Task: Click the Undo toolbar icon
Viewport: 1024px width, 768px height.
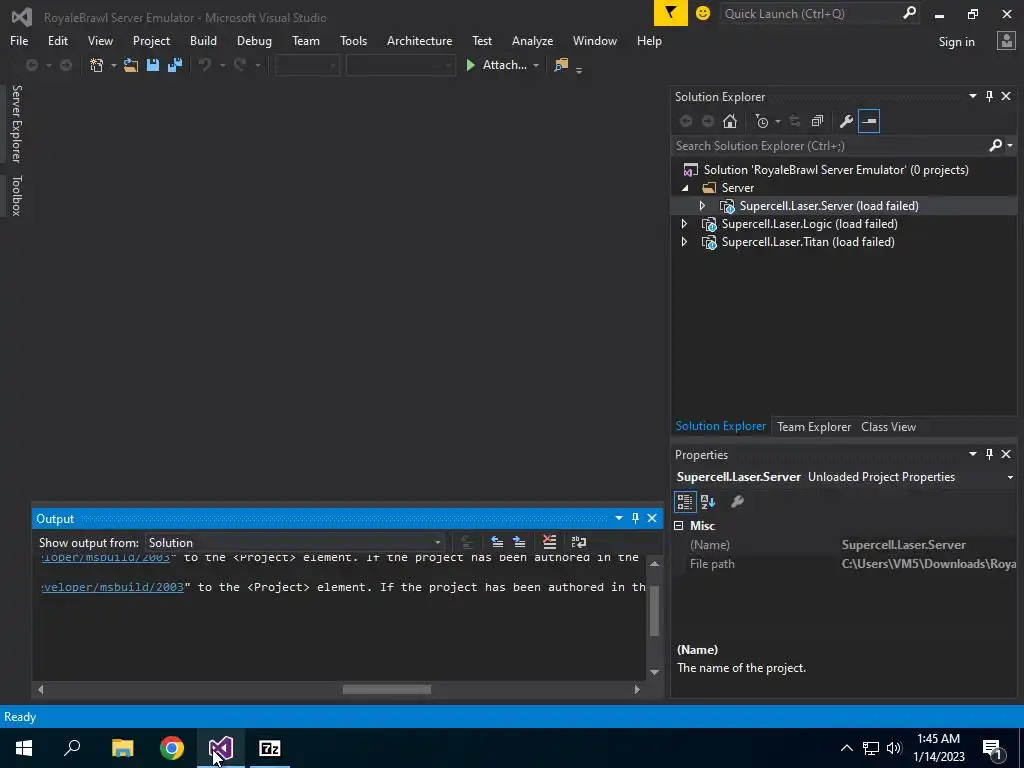Action: tap(205, 65)
